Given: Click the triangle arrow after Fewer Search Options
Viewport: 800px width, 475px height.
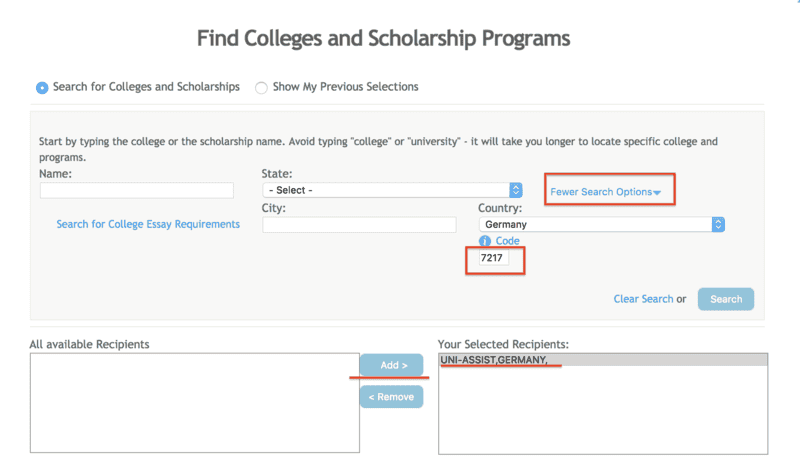Looking at the screenshot, I should (658, 192).
